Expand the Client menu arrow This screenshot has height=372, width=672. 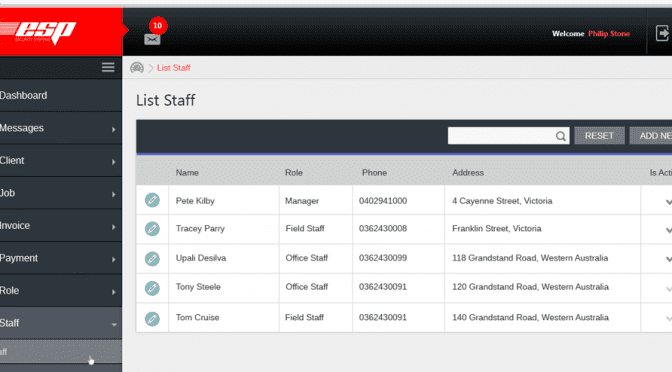114,162
